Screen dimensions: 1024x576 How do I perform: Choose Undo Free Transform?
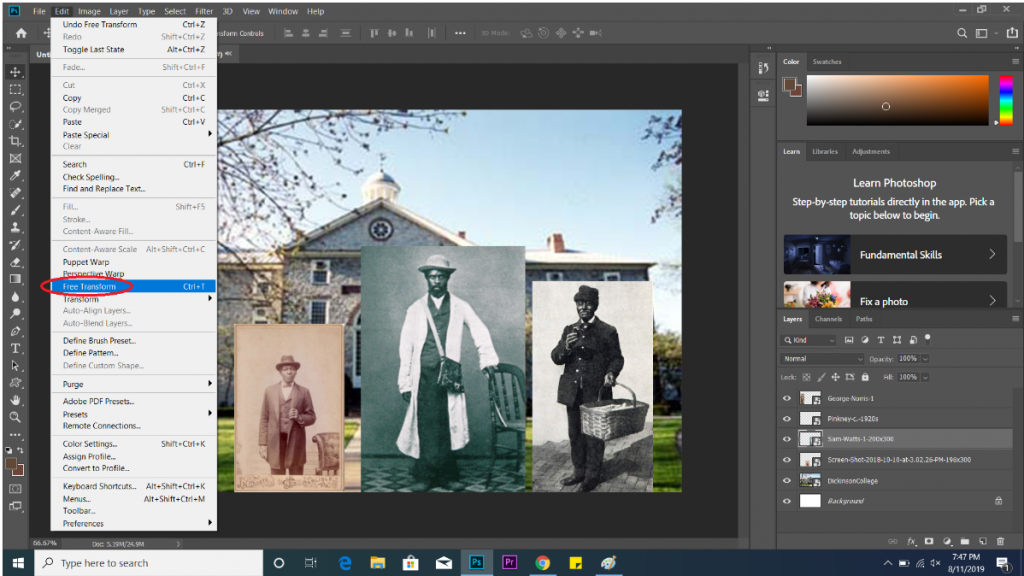coord(134,25)
